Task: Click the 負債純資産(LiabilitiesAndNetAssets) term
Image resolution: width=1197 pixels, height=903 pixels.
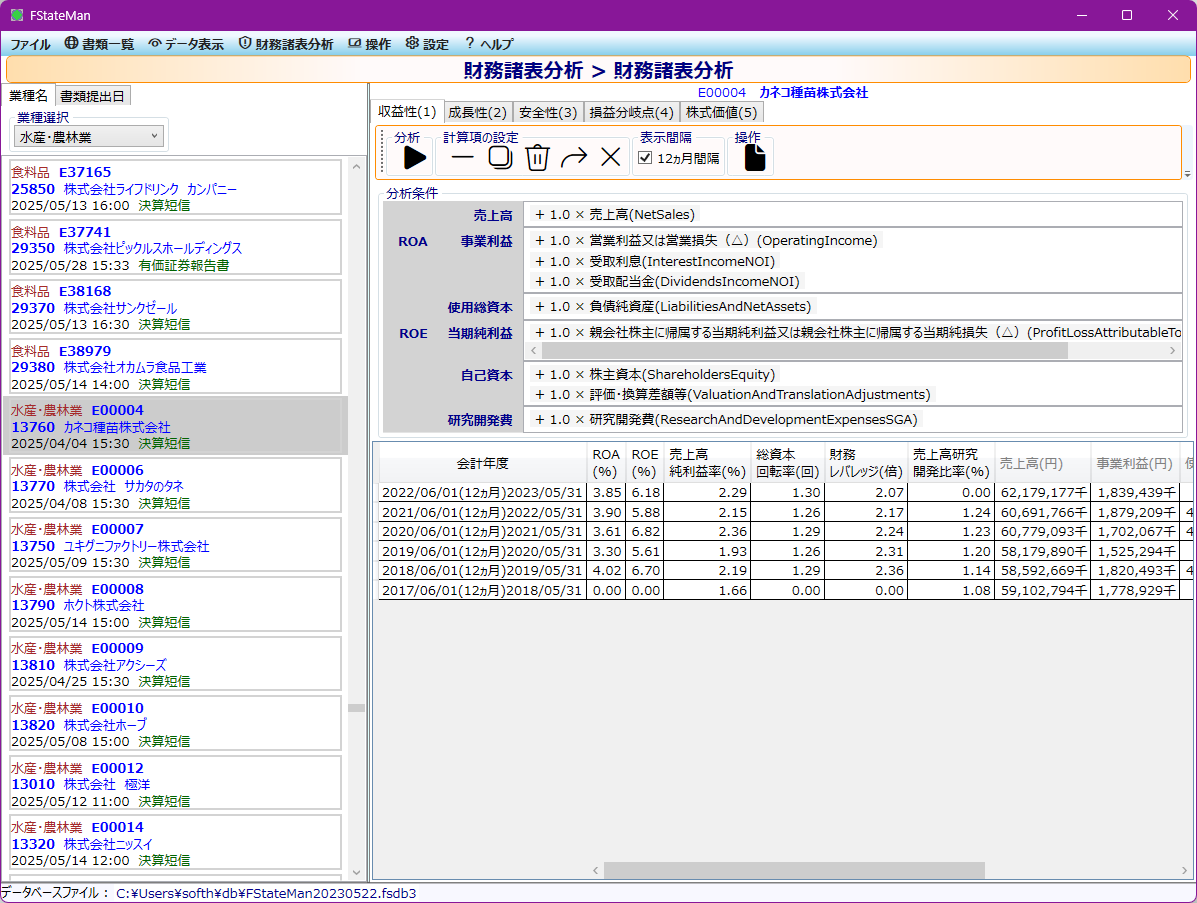Action: (673, 306)
